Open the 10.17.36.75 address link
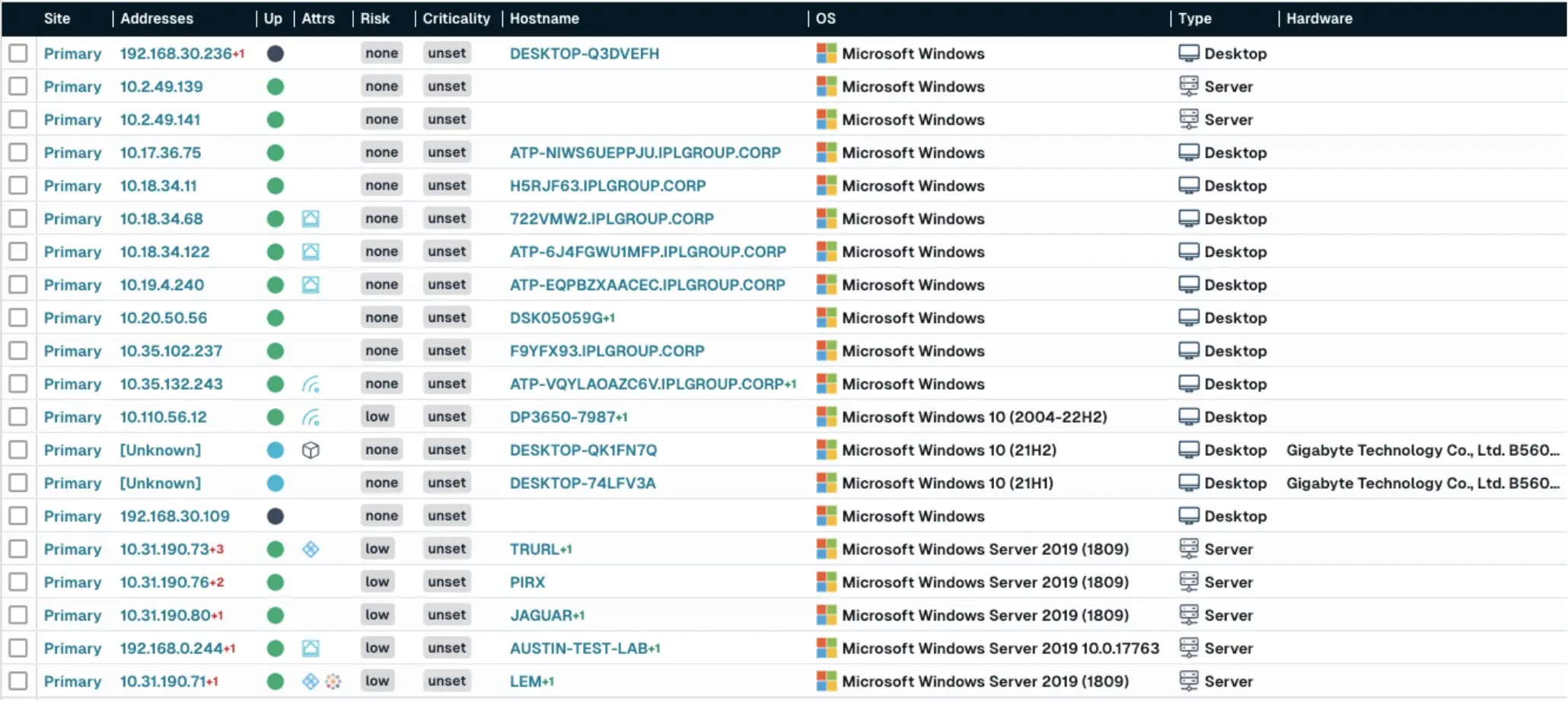This screenshot has width=1568, height=702. click(x=161, y=153)
